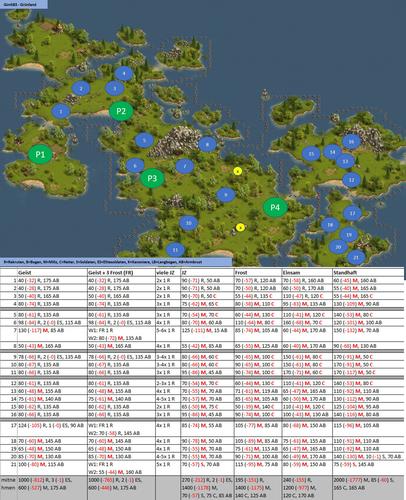Select blue camp marker 17
The height and width of the screenshot is (500, 406).
353,213
